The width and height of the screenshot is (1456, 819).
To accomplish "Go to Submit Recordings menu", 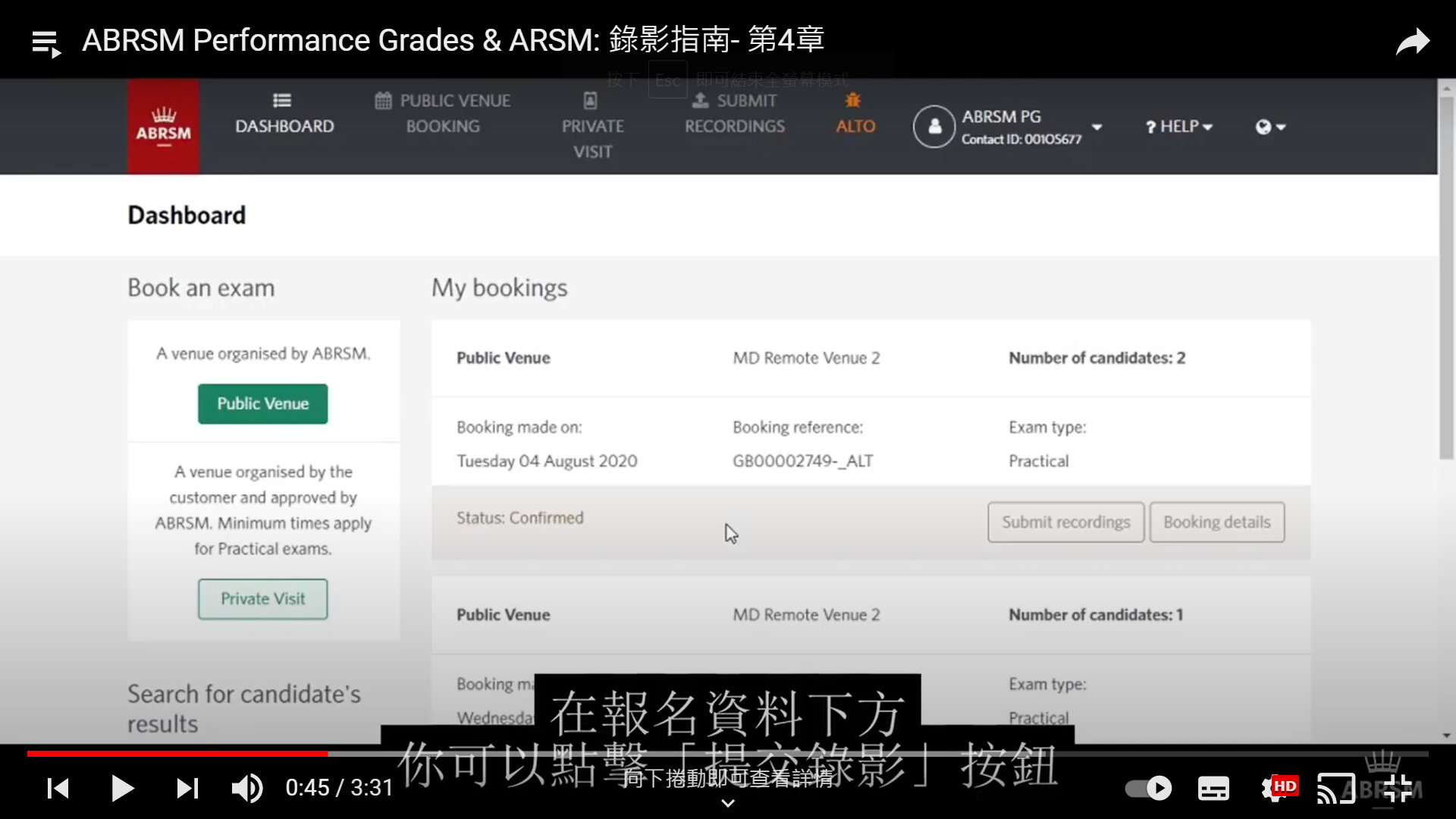I will coord(735,114).
